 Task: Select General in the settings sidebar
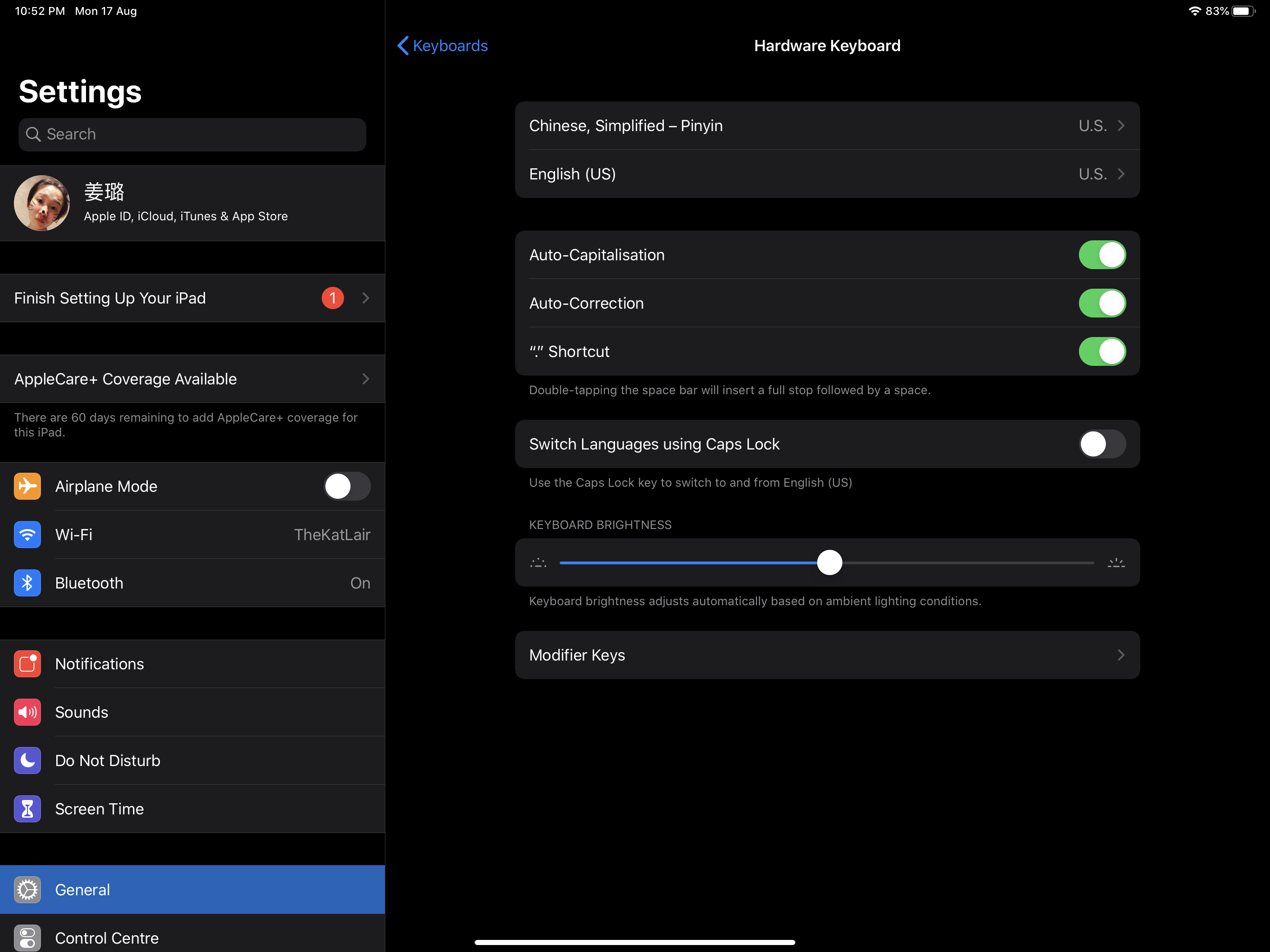192,889
